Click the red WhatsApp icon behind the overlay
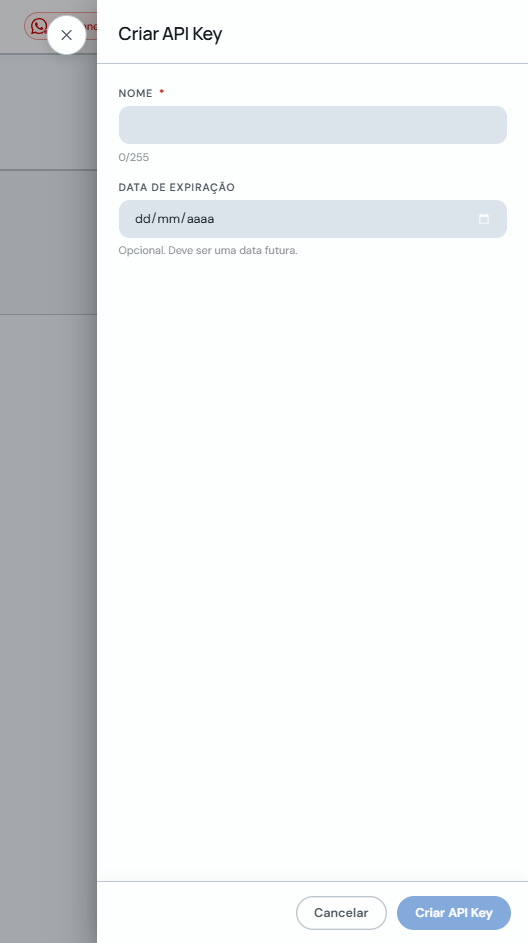This screenshot has width=528, height=943. coord(38,26)
